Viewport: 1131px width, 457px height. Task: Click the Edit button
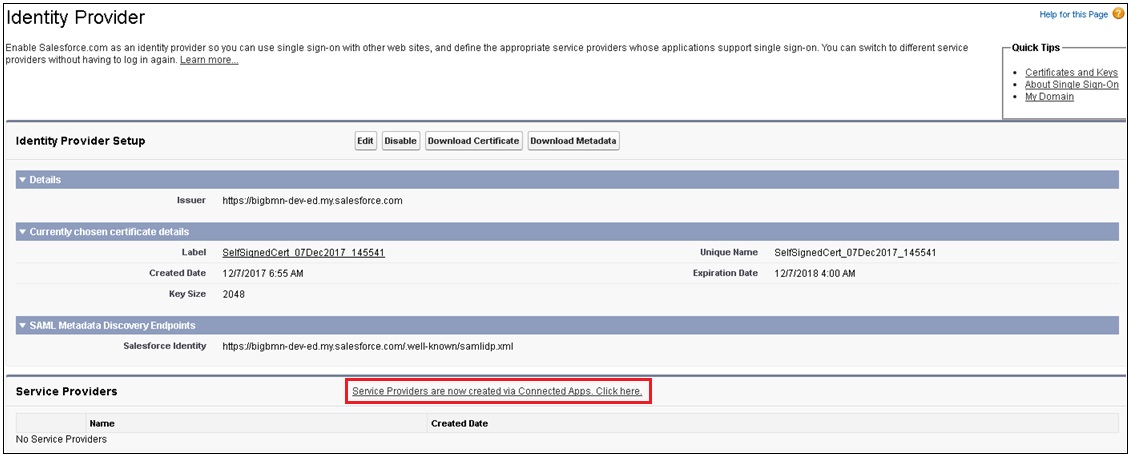pos(366,141)
